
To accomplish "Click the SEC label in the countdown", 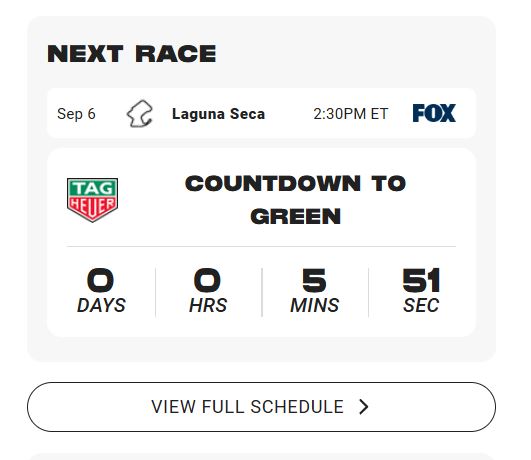I will pos(421,305).
